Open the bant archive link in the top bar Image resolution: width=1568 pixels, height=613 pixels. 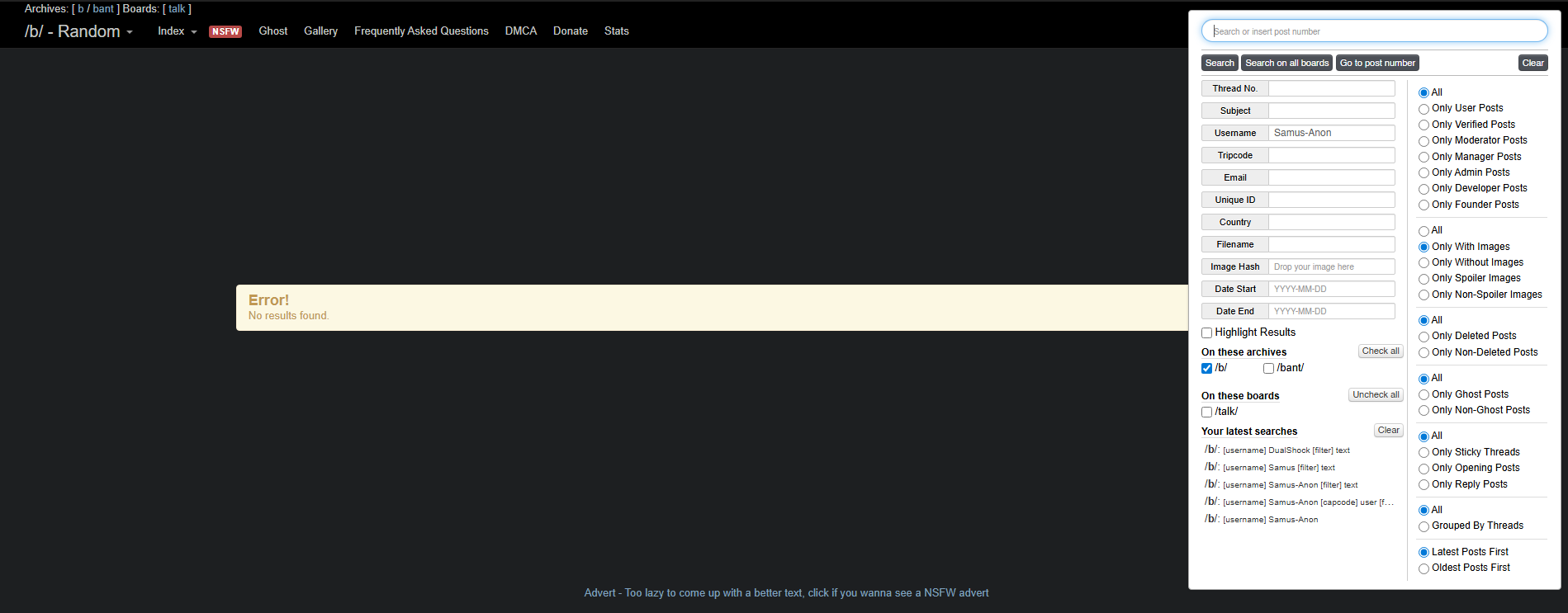coord(103,9)
